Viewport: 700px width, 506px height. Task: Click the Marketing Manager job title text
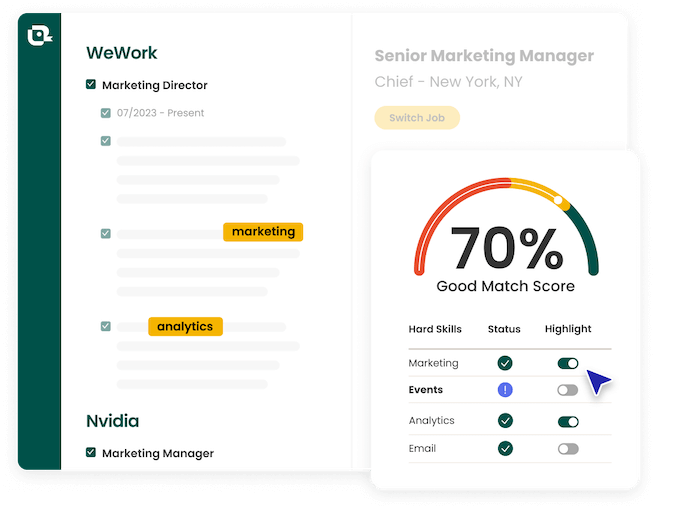point(158,453)
